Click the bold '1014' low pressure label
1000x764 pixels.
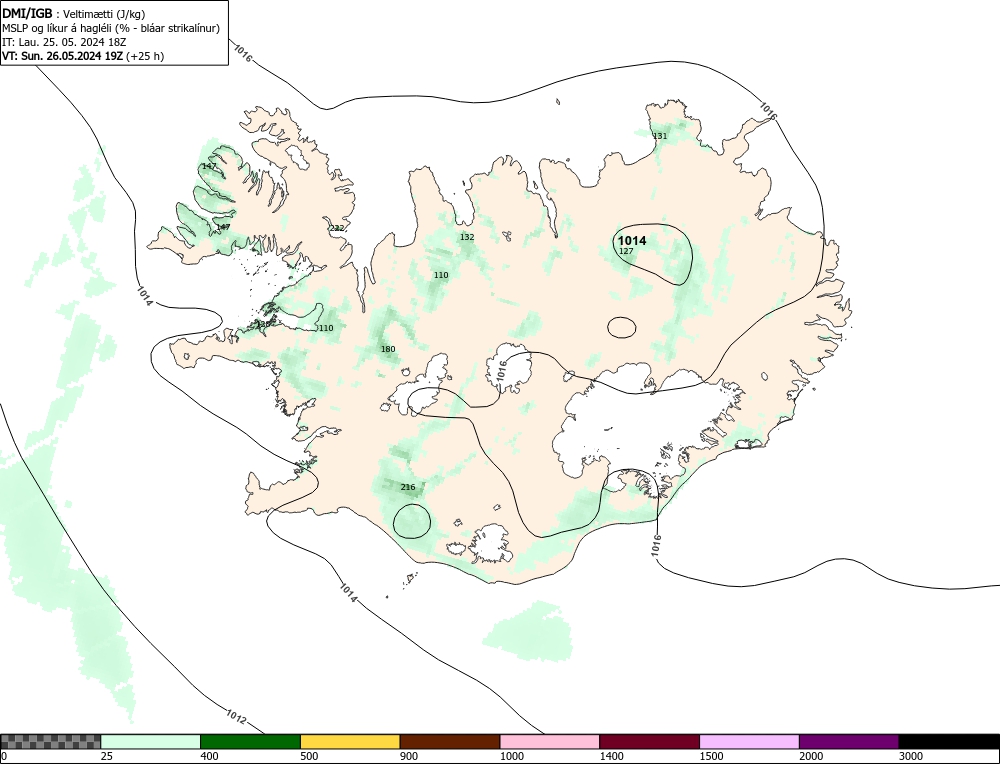(632, 240)
